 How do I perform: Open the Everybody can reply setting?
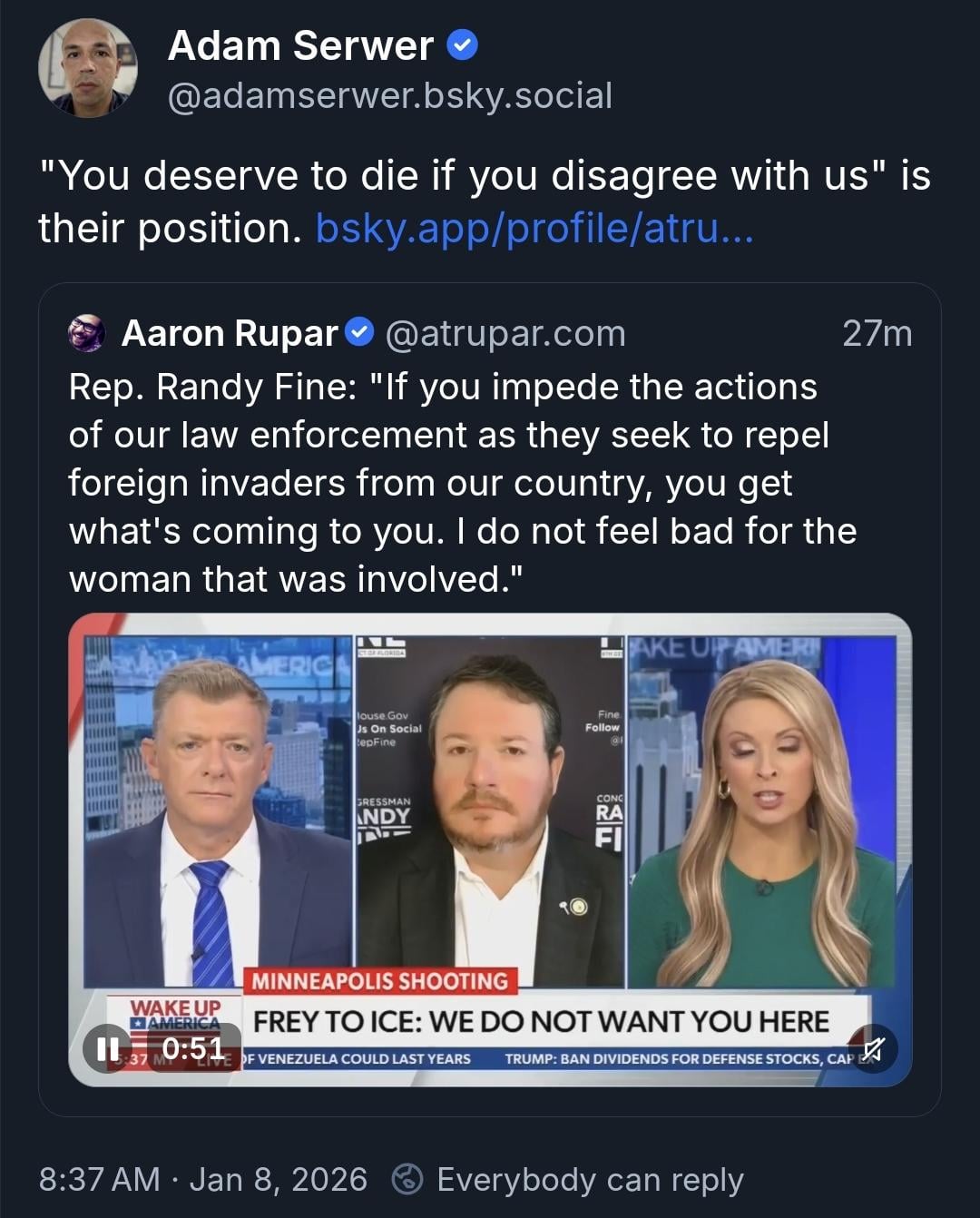(590, 1179)
